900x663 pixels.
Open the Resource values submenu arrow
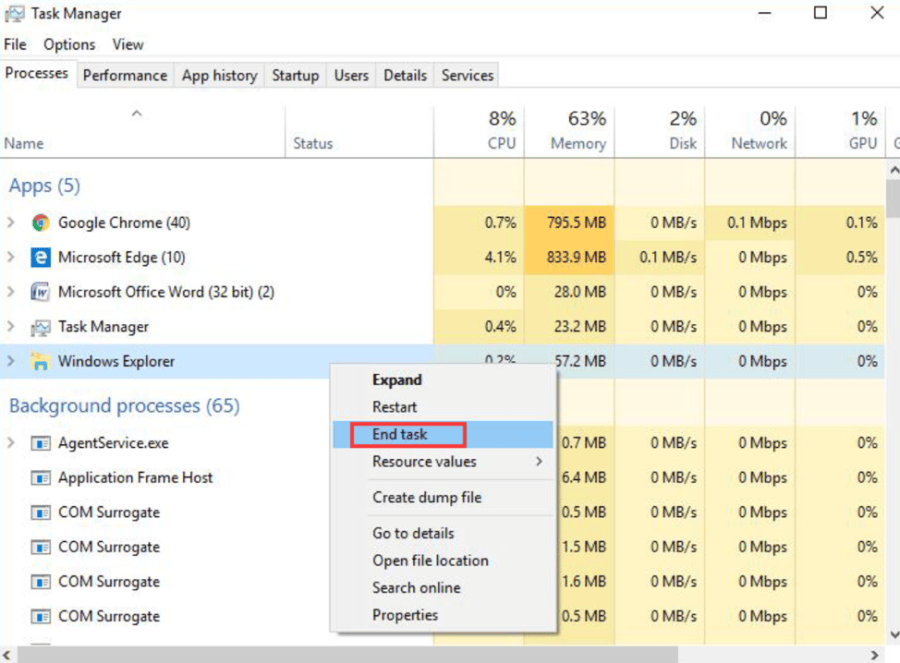click(538, 461)
